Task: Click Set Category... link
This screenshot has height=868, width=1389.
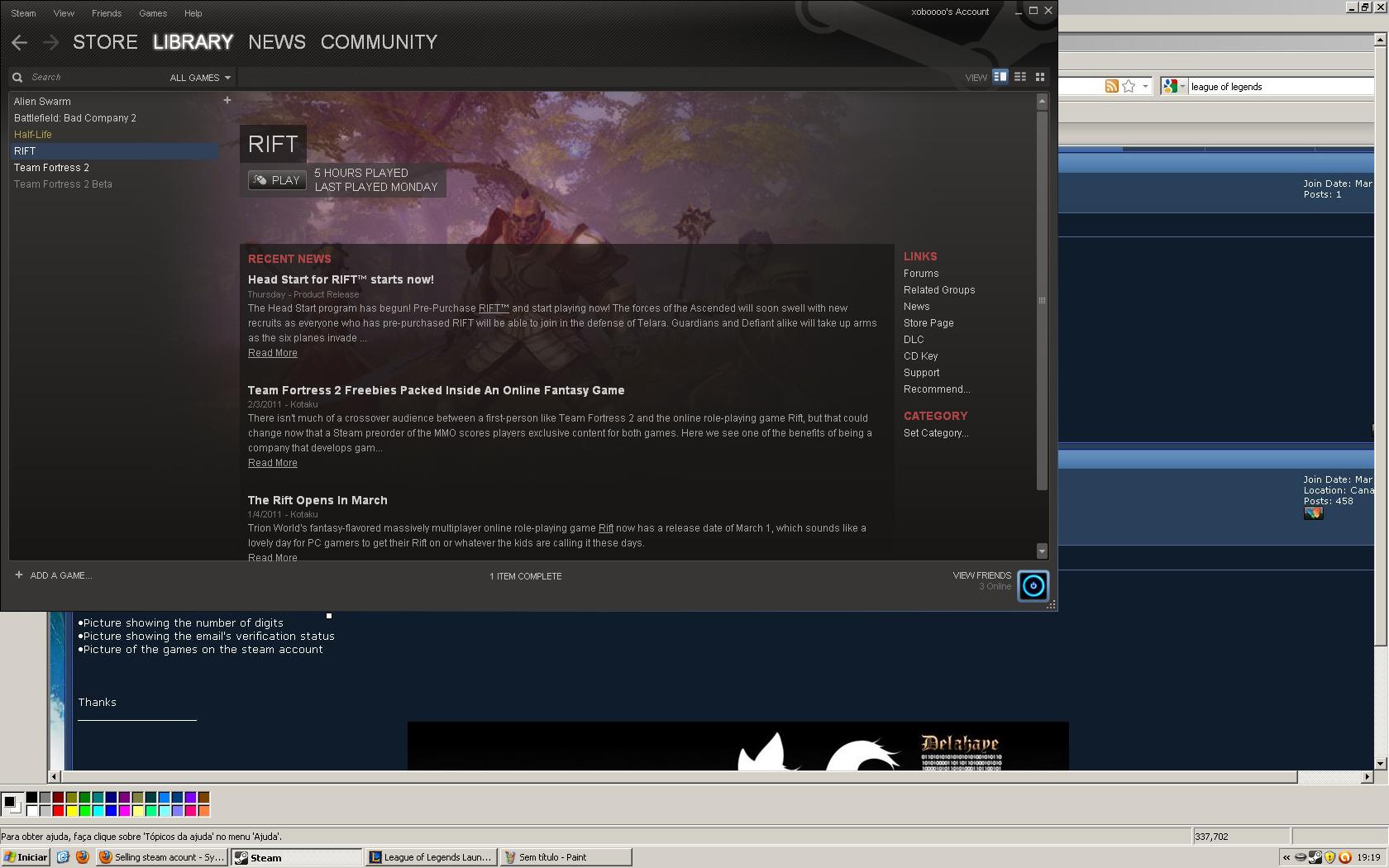Action: tap(936, 433)
